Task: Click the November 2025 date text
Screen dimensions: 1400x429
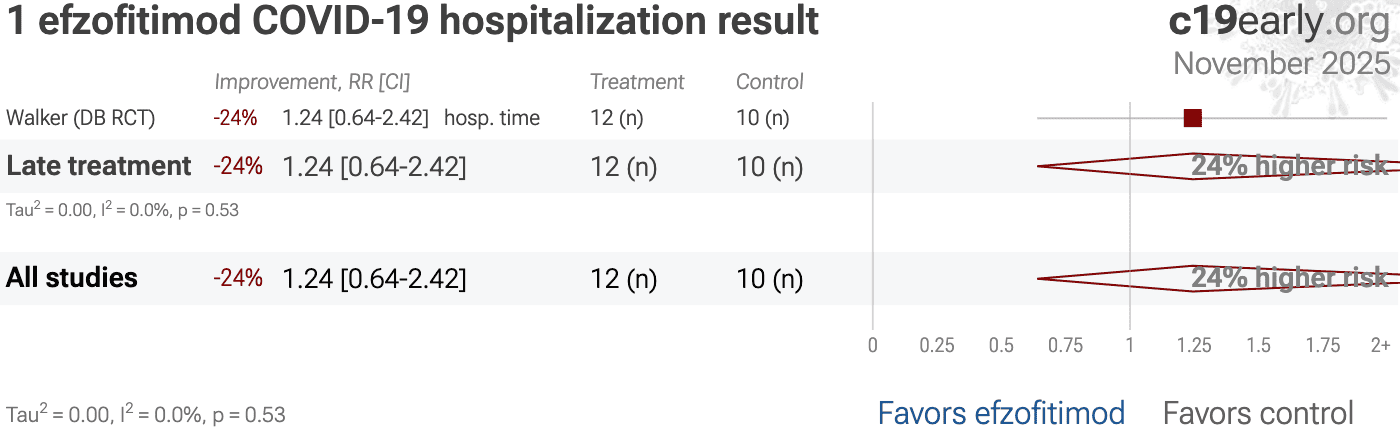Action: click(1281, 63)
